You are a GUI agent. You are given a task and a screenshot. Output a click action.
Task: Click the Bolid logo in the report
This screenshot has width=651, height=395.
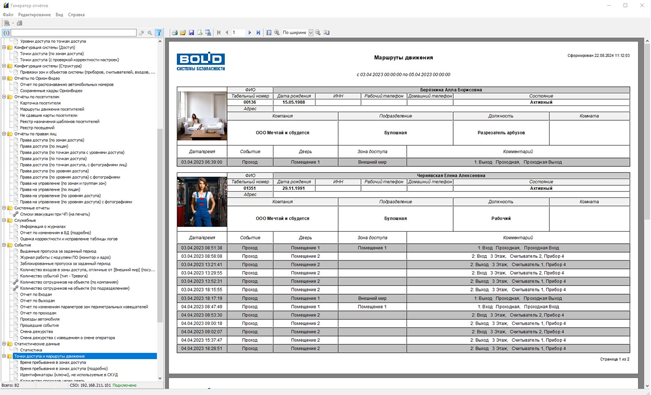coord(201,61)
